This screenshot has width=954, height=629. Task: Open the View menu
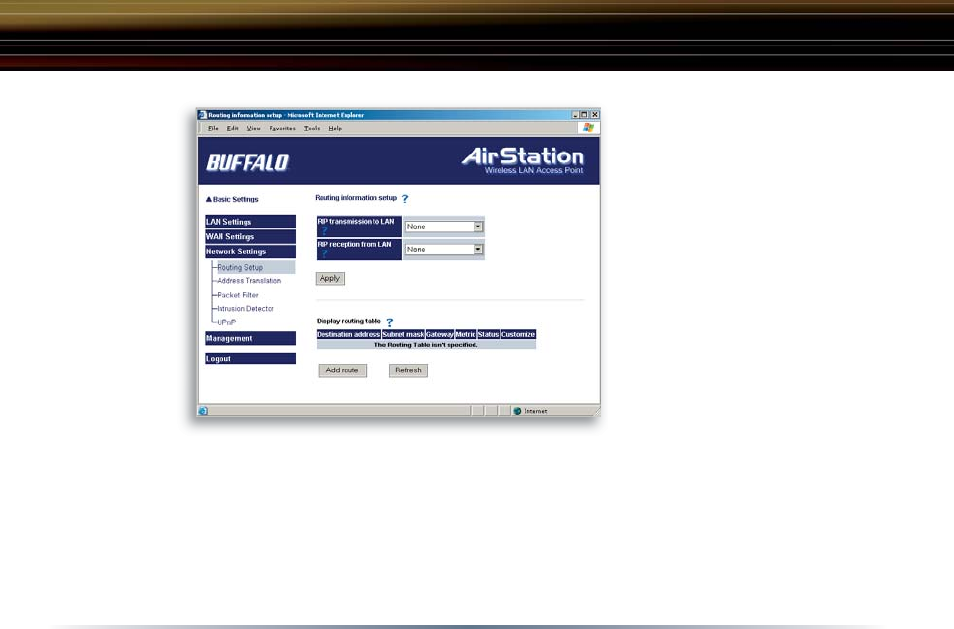click(x=253, y=128)
